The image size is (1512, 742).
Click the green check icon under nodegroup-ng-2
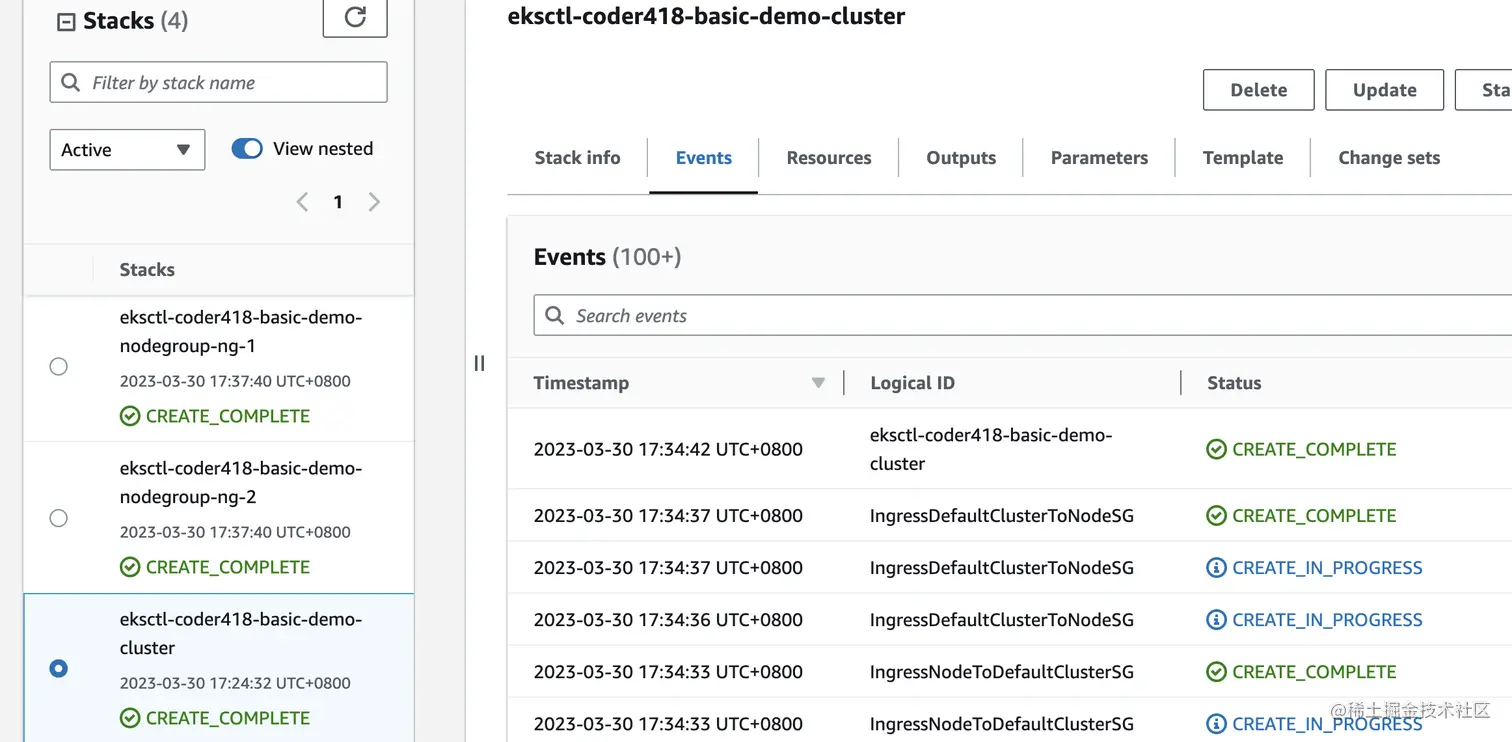click(x=130, y=567)
